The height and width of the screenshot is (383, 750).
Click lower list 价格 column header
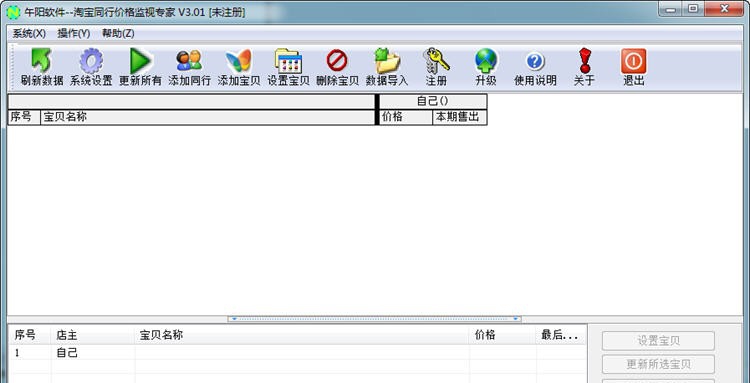click(x=503, y=335)
